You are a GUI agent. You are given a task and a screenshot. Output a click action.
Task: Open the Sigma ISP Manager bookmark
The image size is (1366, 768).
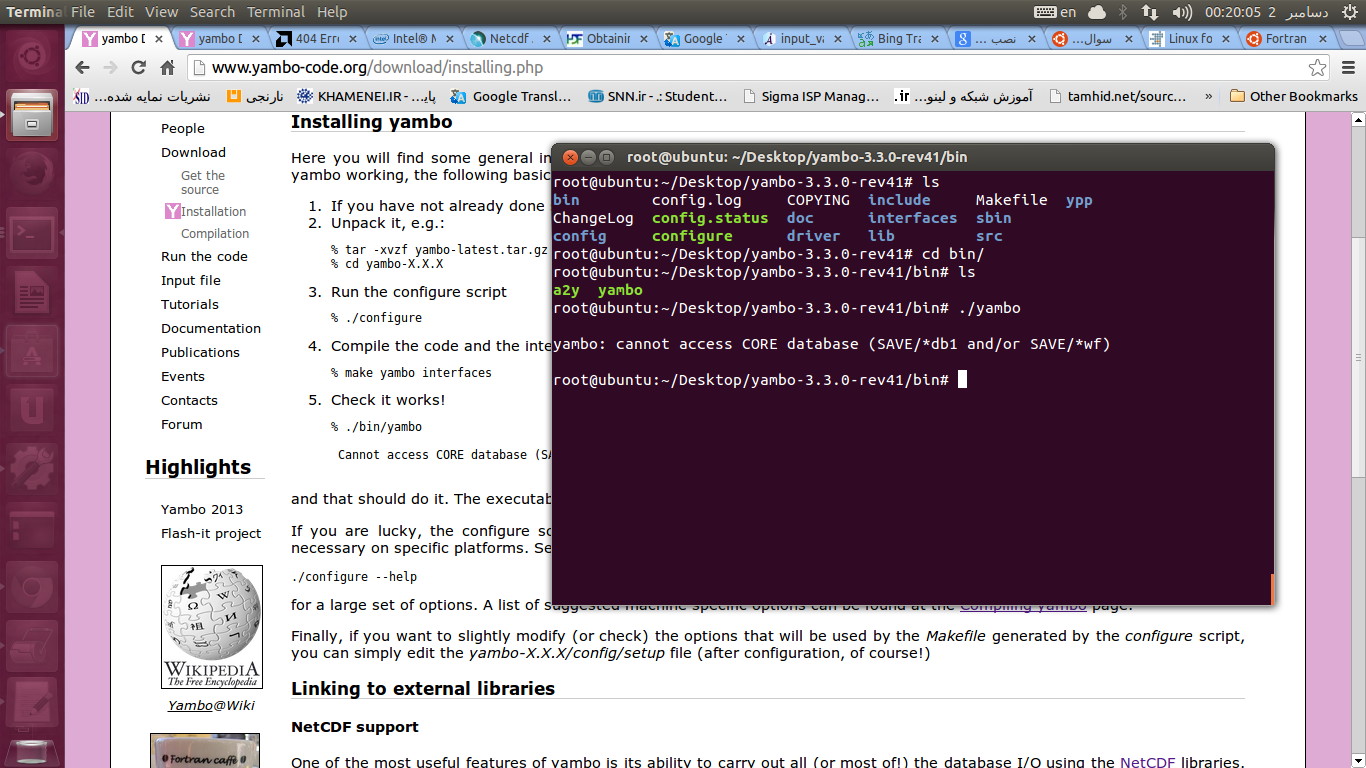coord(811,97)
